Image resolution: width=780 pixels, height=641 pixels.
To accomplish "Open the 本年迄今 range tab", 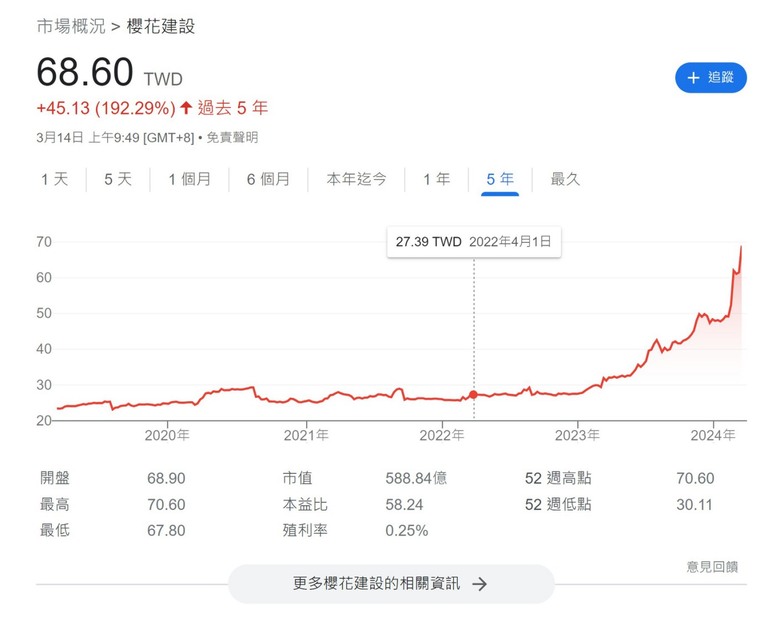I will 356,179.
